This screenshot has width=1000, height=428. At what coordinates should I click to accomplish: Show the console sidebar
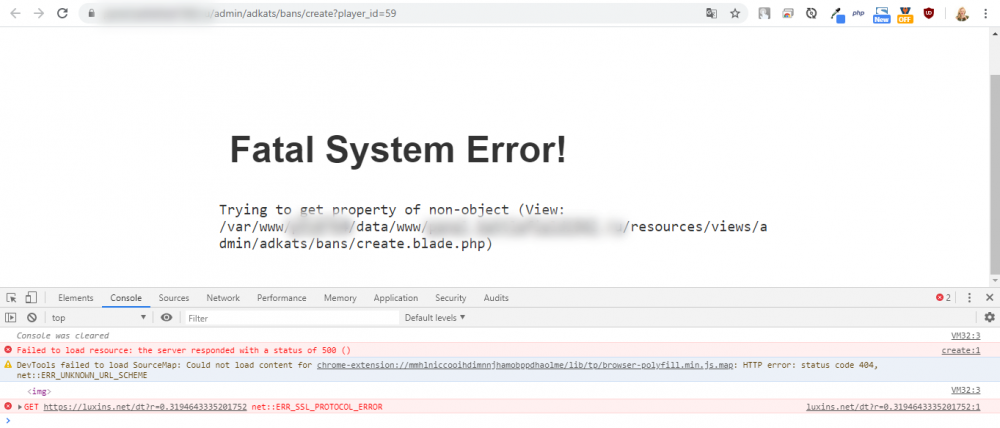pos(11,317)
